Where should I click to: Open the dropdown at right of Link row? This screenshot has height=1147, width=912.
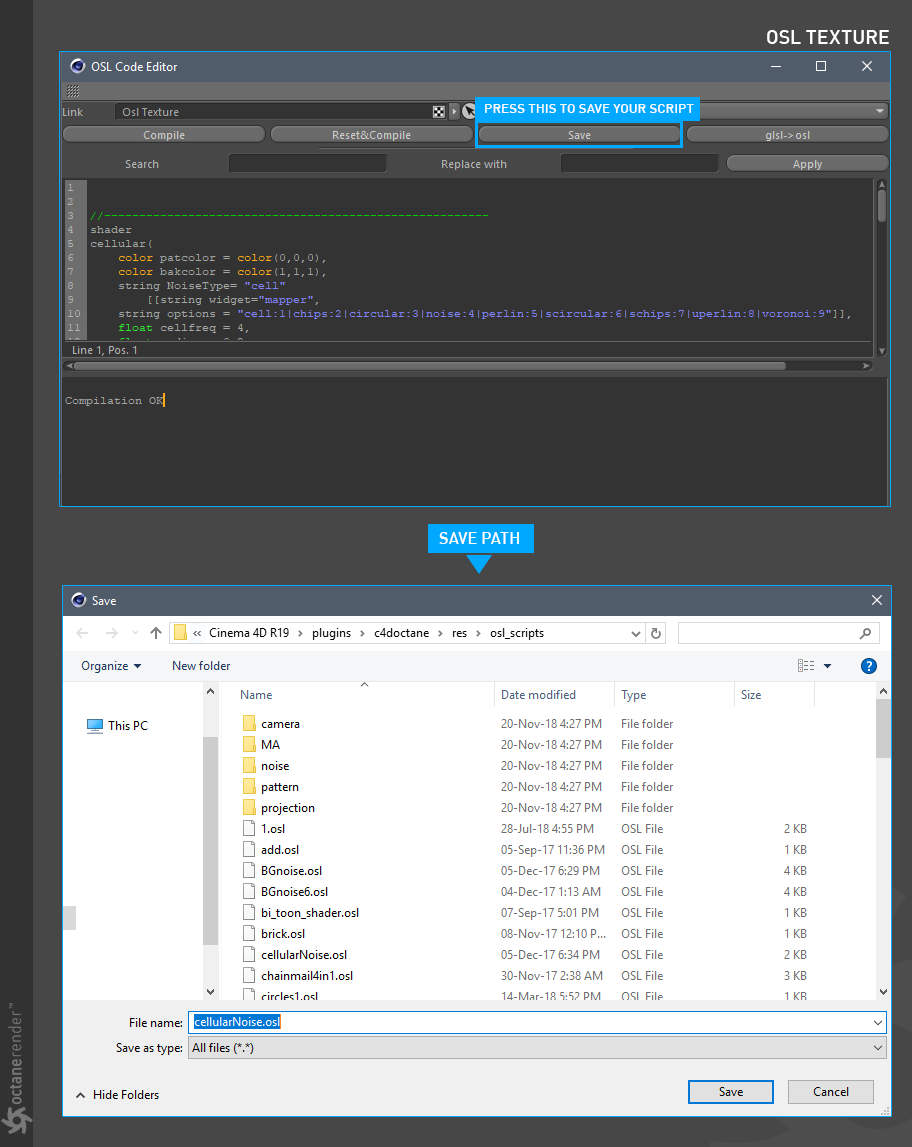(x=879, y=111)
